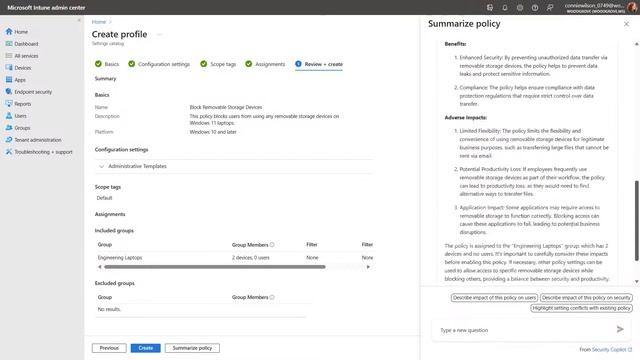
Task: Click the left arrow of groups table scrollbar
Action: pyautogui.click(x=100, y=267)
